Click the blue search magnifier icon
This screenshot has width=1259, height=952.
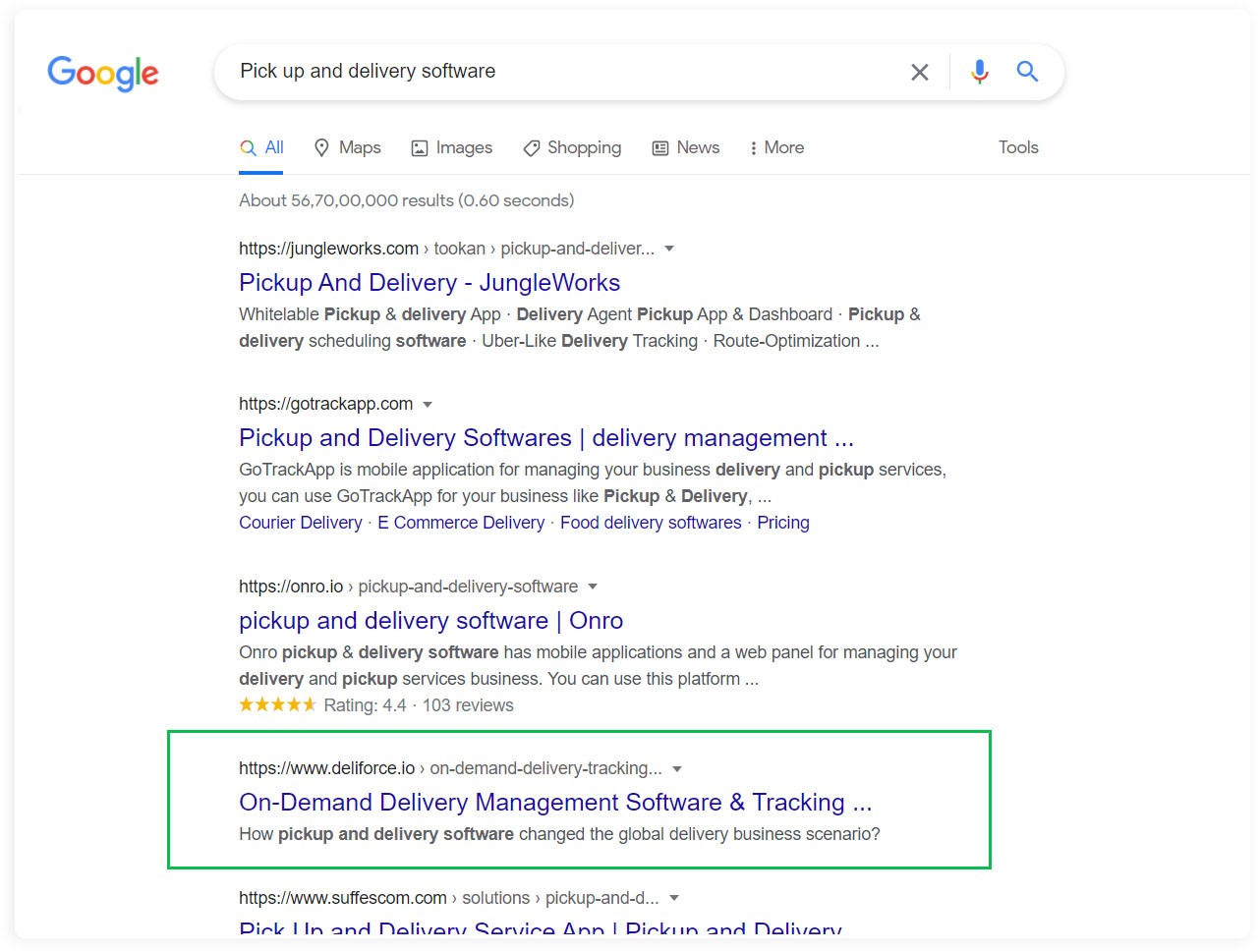[x=1027, y=72]
